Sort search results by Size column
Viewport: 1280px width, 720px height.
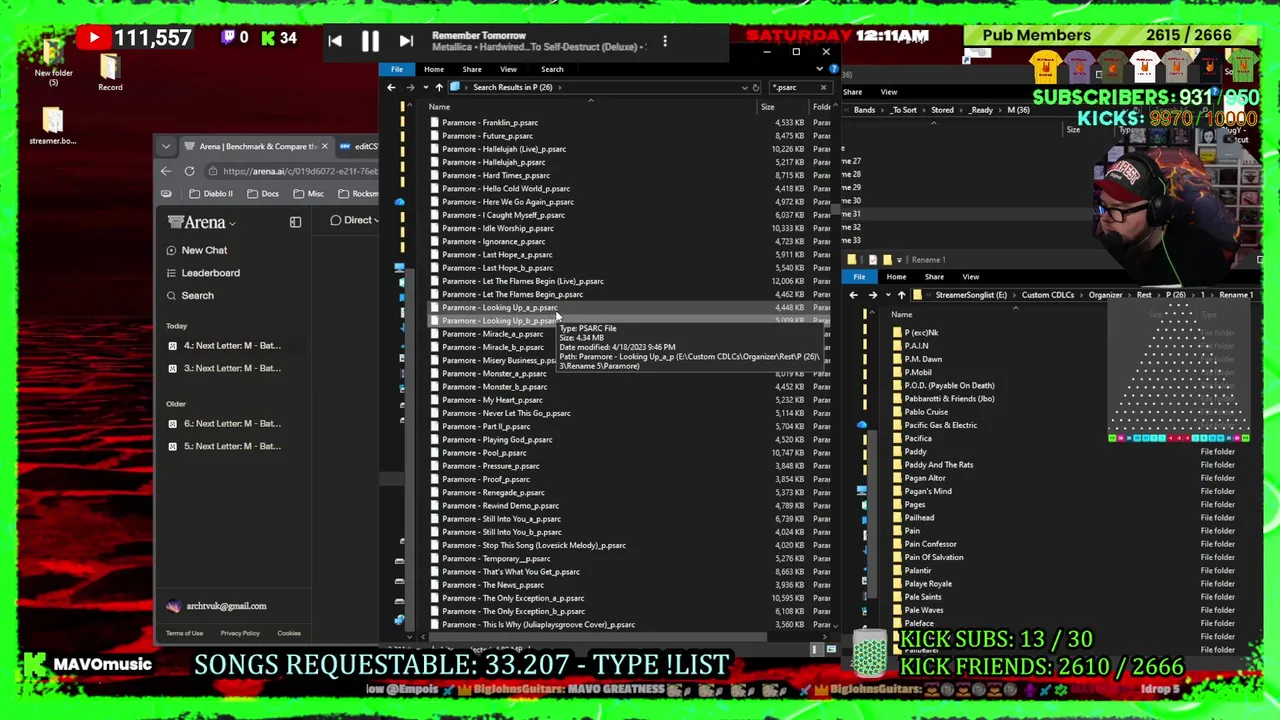pos(767,107)
